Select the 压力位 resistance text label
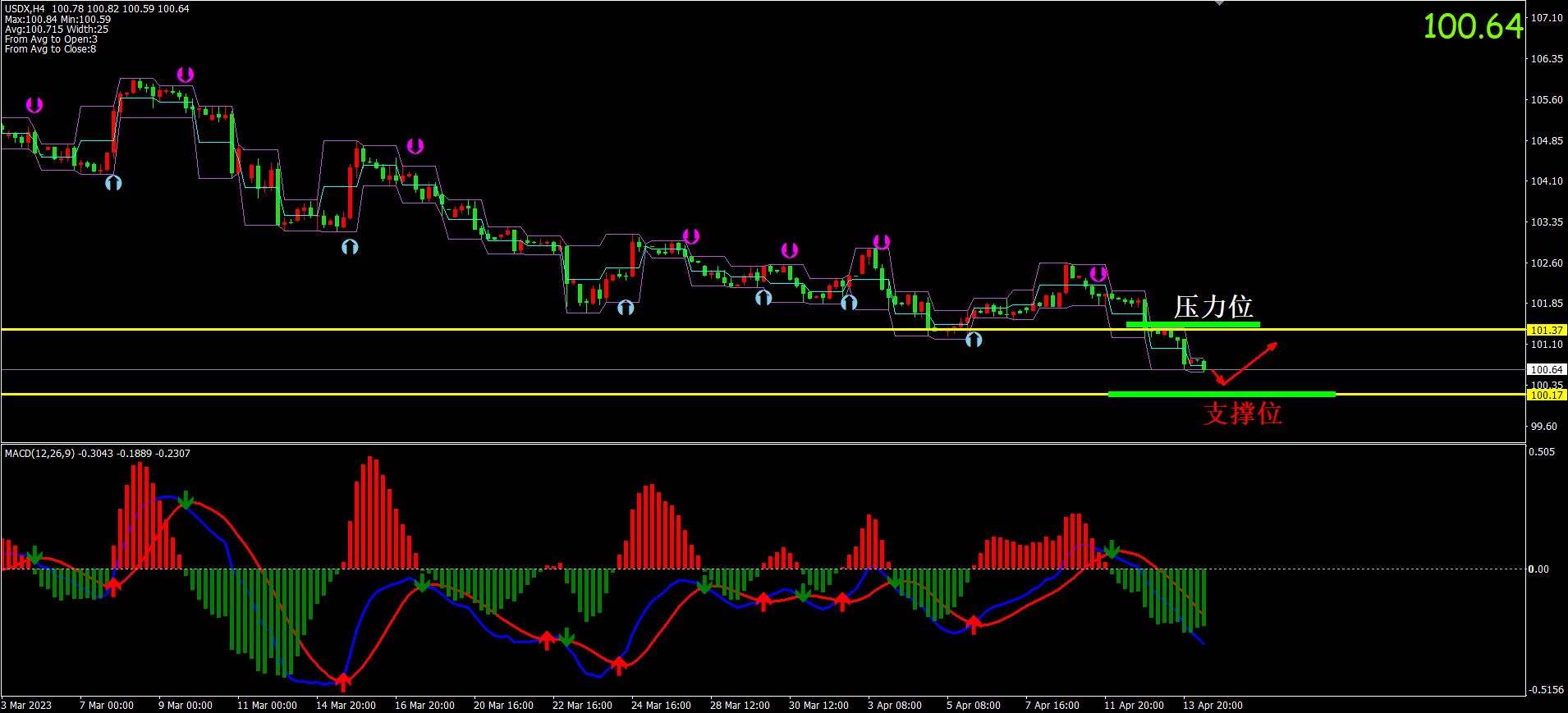1568x713 pixels. pos(1213,307)
